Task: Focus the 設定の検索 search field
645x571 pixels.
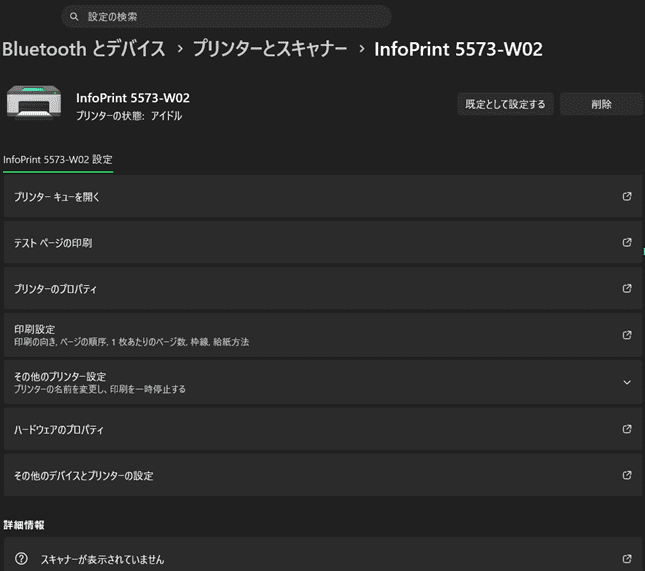Action: 226,16
